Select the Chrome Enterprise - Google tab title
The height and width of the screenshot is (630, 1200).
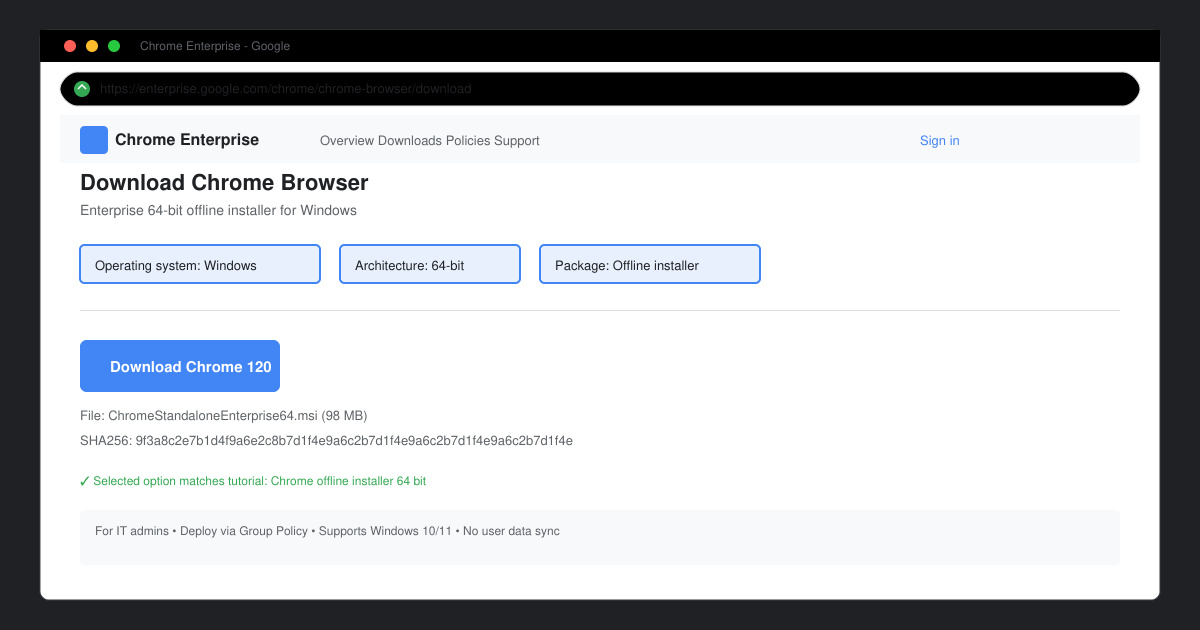tap(215, 46)
